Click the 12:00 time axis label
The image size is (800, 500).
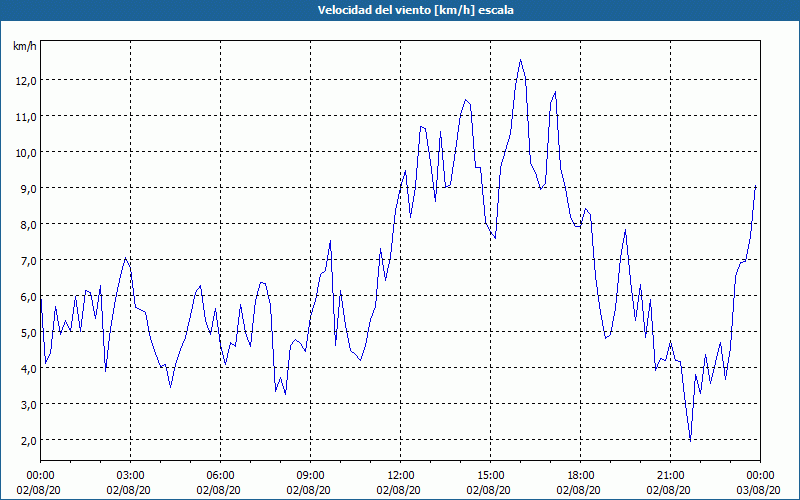[x=401, y=476]
